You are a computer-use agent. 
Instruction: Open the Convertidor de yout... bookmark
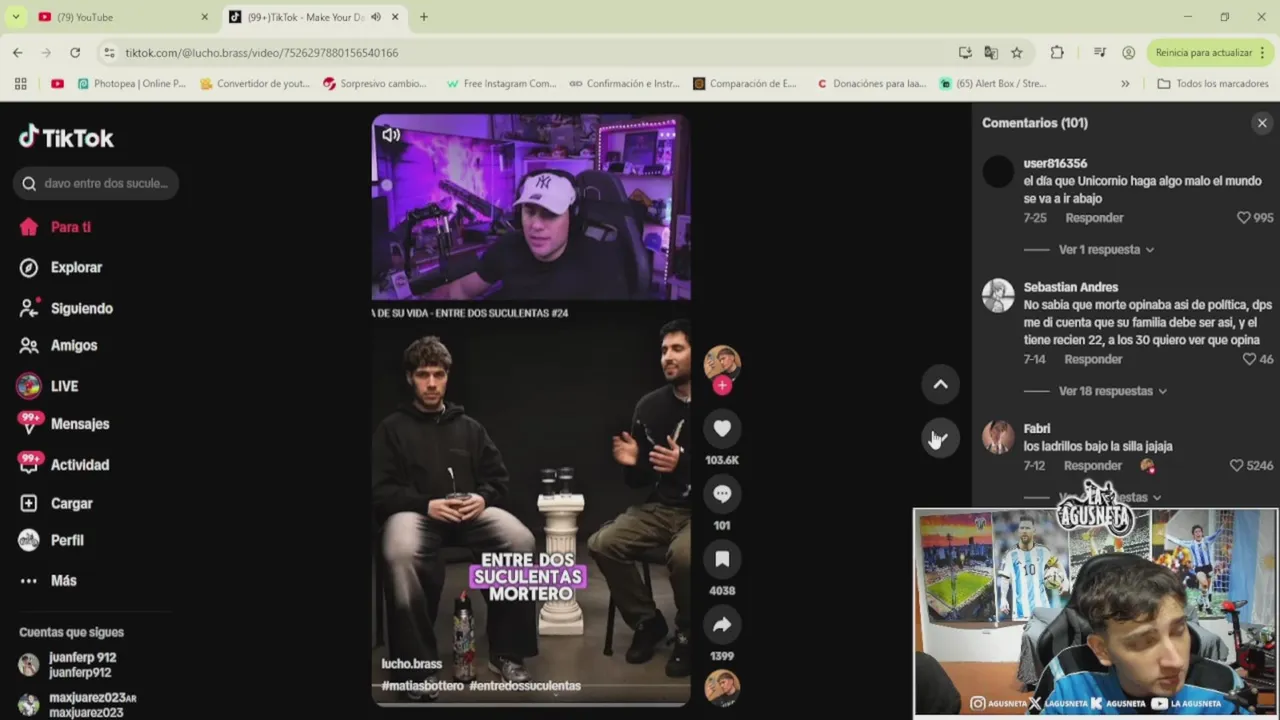(x=256, y=84)
